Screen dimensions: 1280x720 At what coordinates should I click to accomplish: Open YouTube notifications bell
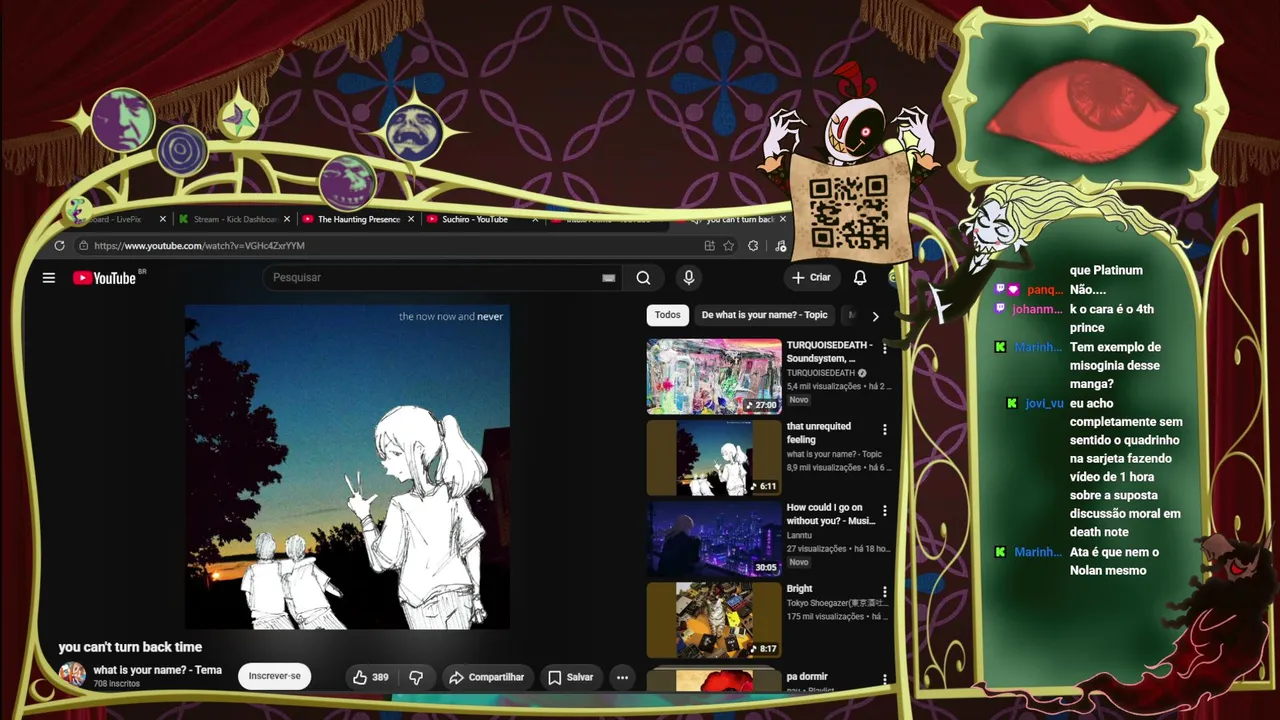(x=860, y=278)
